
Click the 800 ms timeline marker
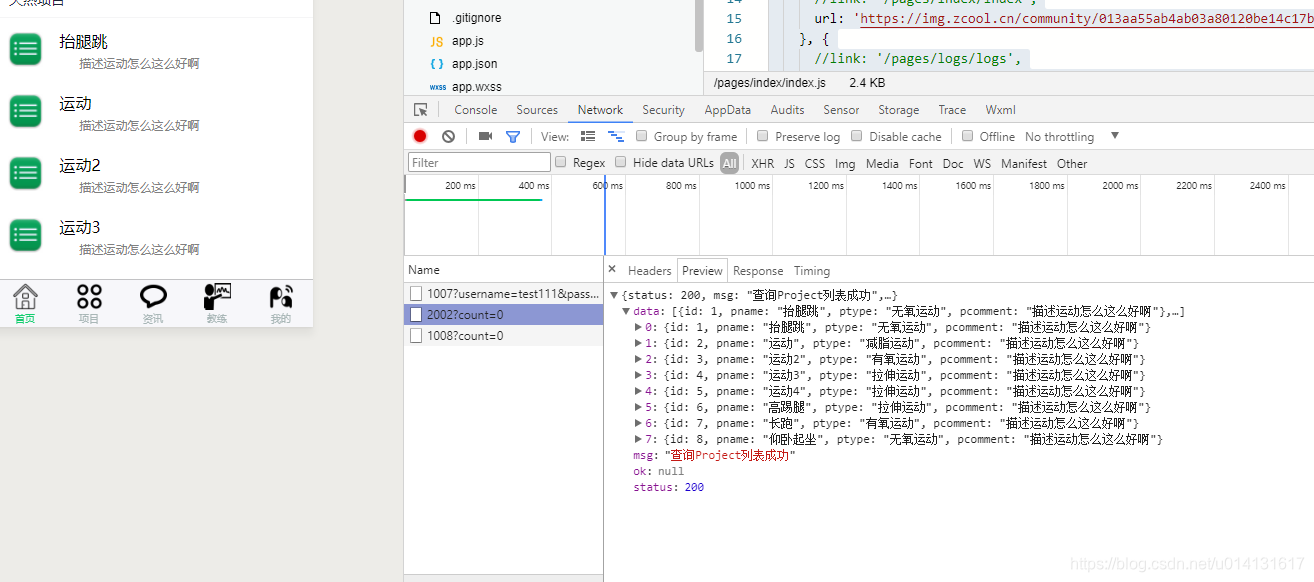tap(680, 185)
